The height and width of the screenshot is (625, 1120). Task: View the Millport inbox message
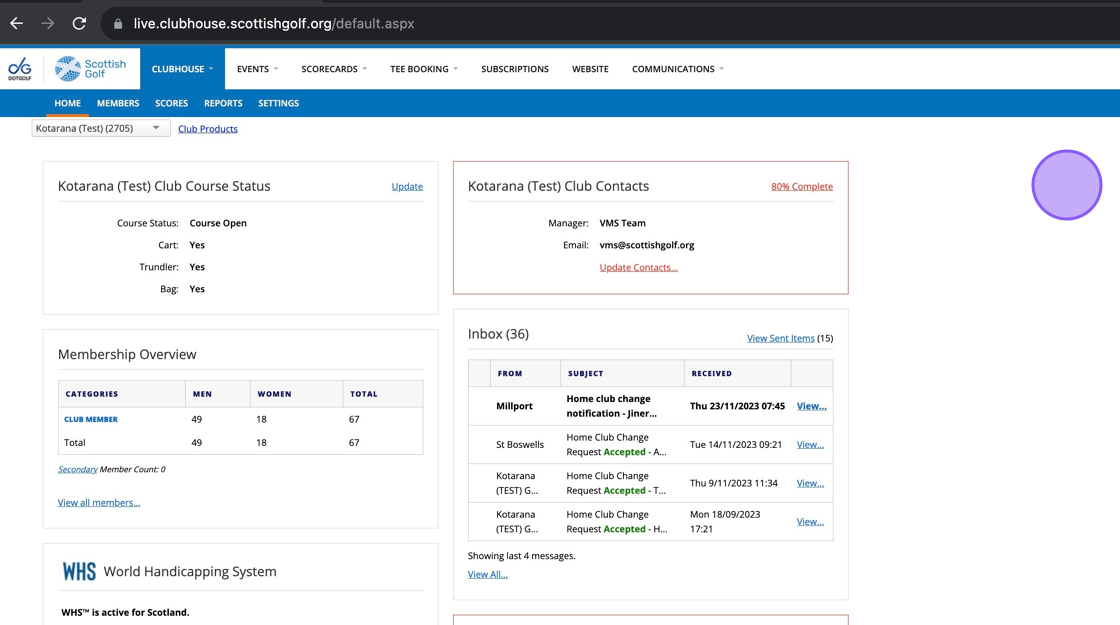[x=810, y=406]
